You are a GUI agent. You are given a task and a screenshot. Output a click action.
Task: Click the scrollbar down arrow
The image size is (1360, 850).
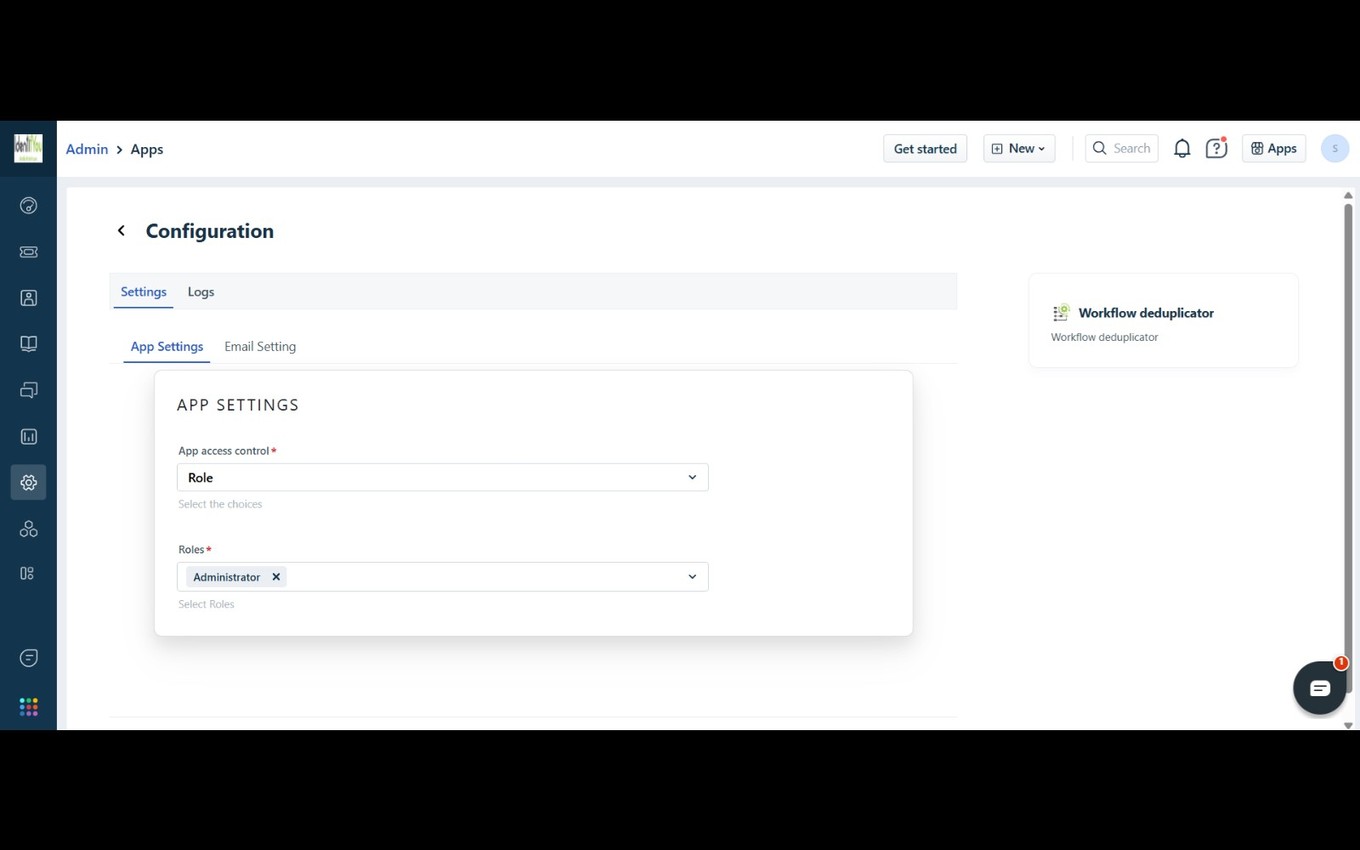(x=1348, y=725)
